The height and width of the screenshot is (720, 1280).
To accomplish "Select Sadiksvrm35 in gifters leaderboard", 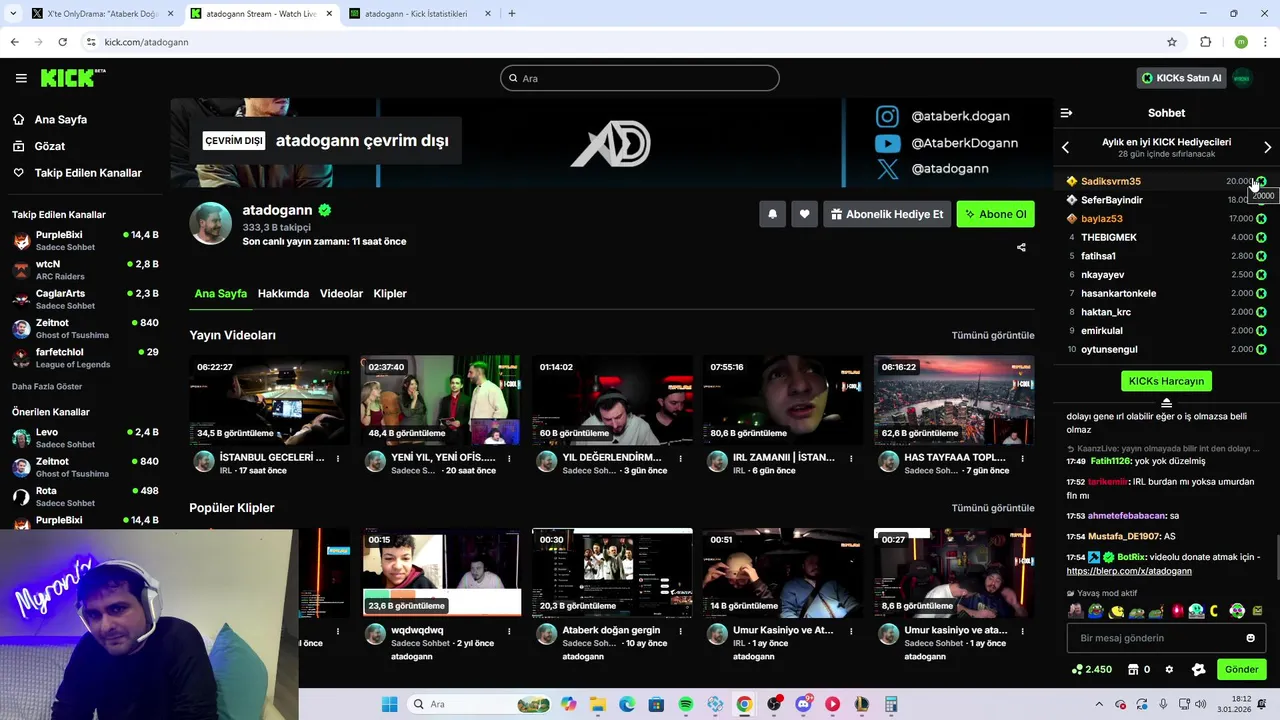I will [1166, 182].
